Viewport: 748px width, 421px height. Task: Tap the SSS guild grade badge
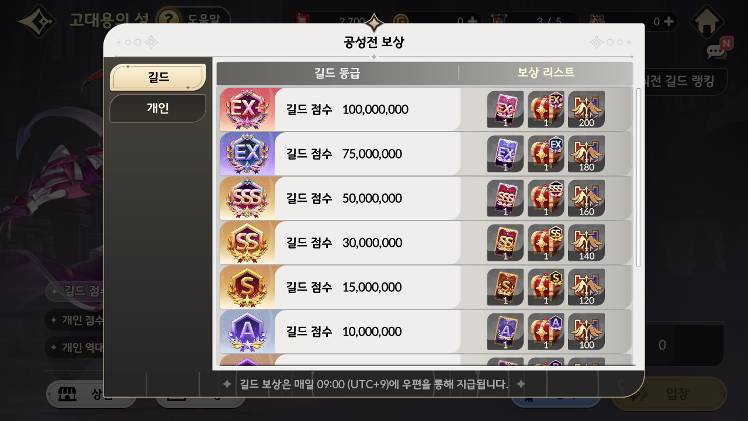247,198
